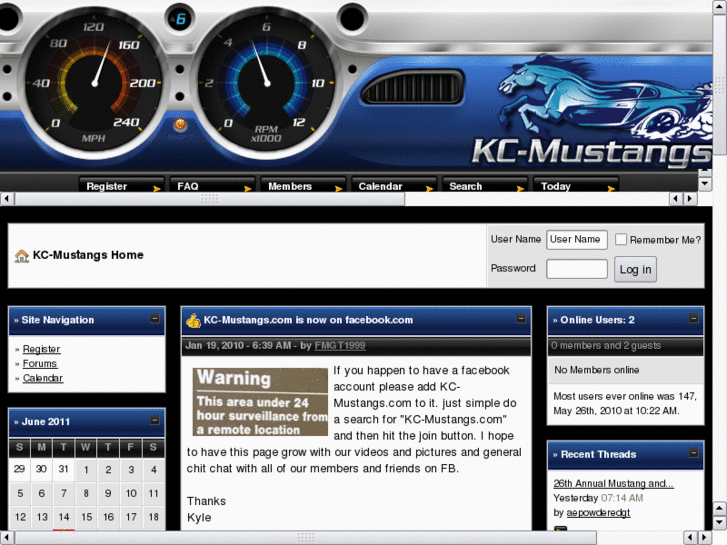727x545 pixels.
Task: Follow the Forums link in Site Navigation
Action: [40, 364]
